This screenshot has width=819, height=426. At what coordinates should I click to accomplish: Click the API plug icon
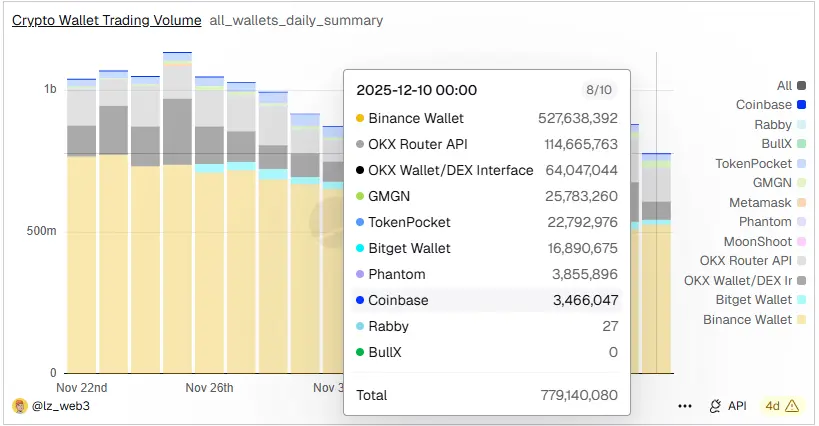pyautogui.click(x=715, y=406)
